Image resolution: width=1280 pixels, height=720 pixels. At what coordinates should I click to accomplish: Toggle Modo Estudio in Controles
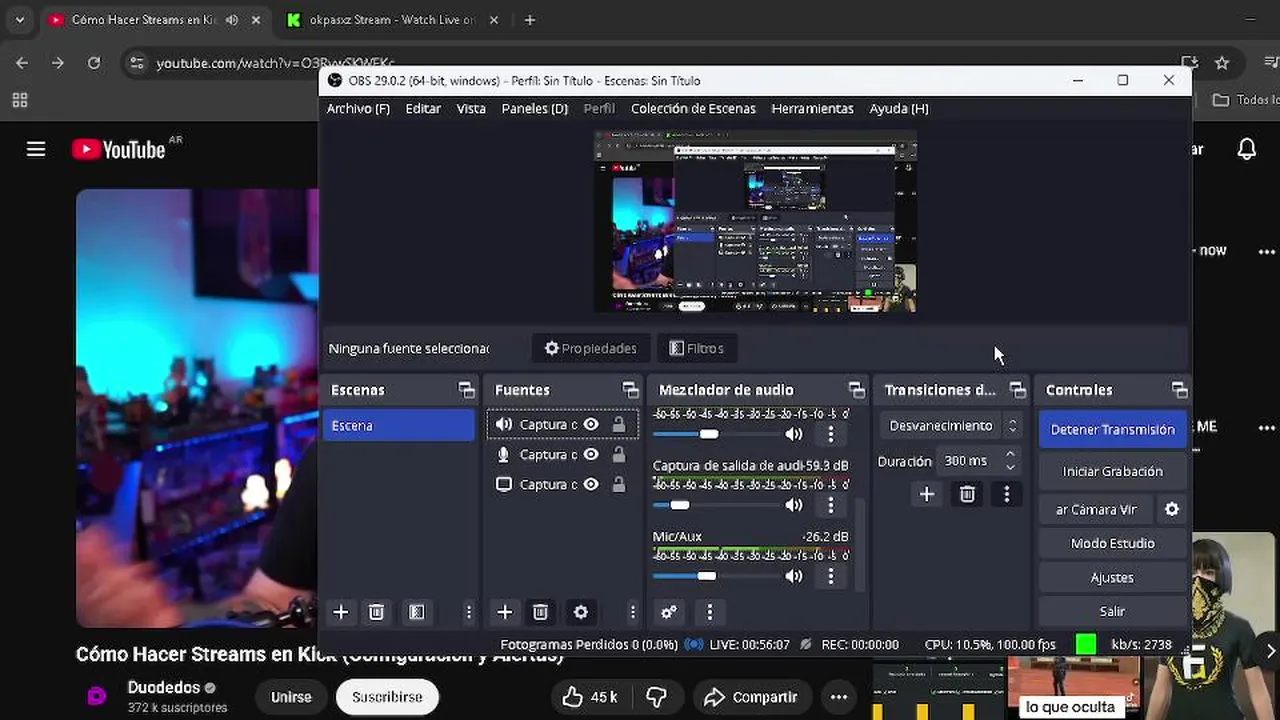click(x=1112, y=543)
